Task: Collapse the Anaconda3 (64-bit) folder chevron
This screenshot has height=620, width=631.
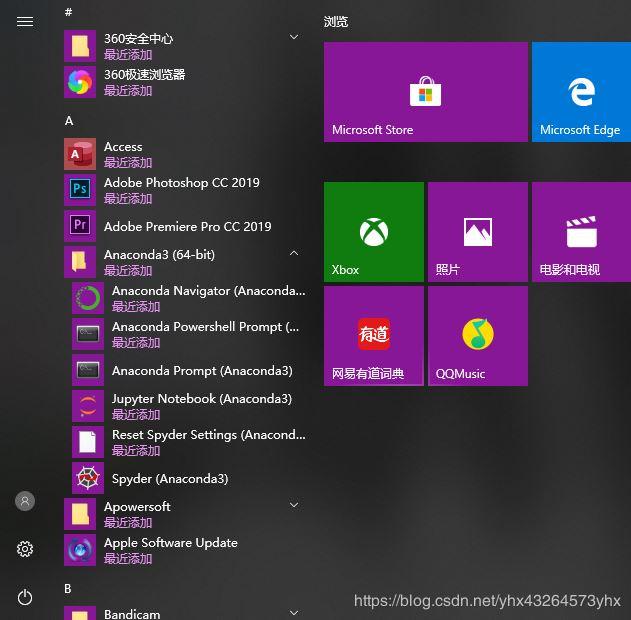Action: coord(294,253)
